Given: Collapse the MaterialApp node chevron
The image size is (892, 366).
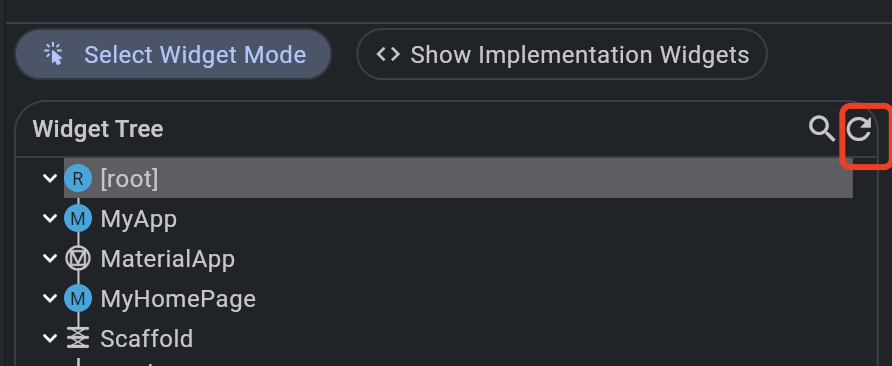Looking at the screenshot, I should click(x=50, y=258).
